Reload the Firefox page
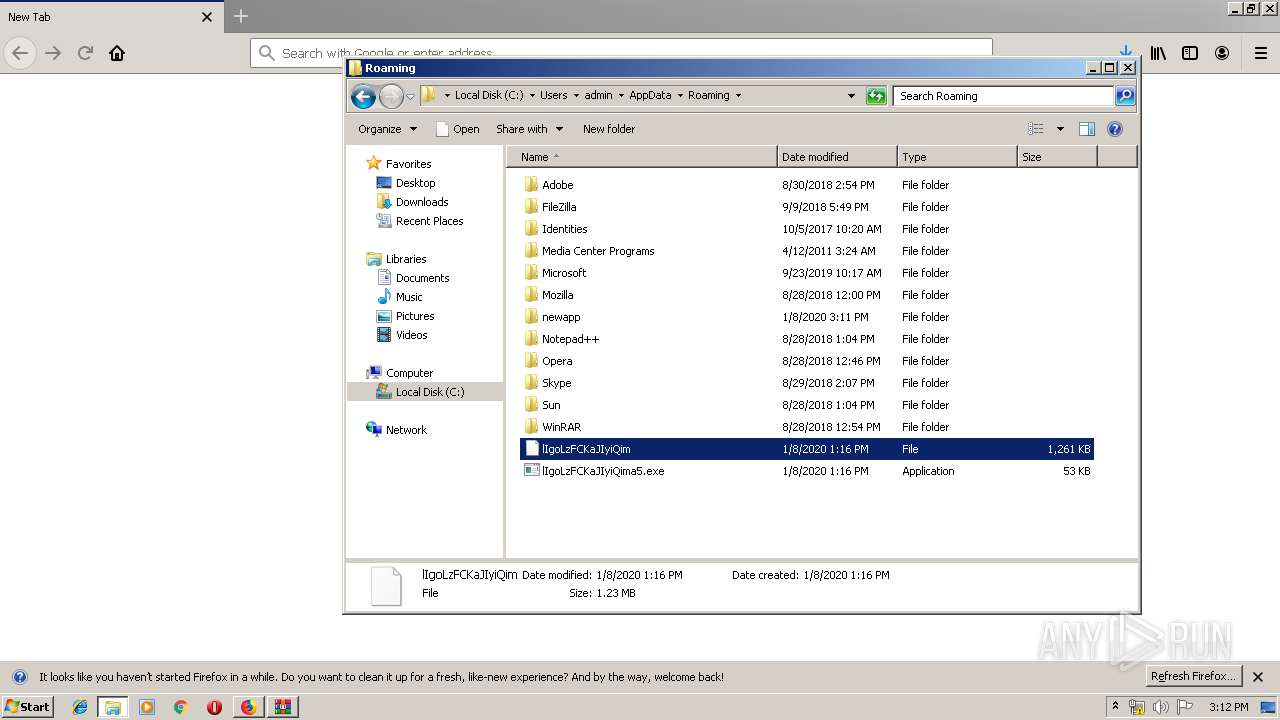 (x=85, y=53)
